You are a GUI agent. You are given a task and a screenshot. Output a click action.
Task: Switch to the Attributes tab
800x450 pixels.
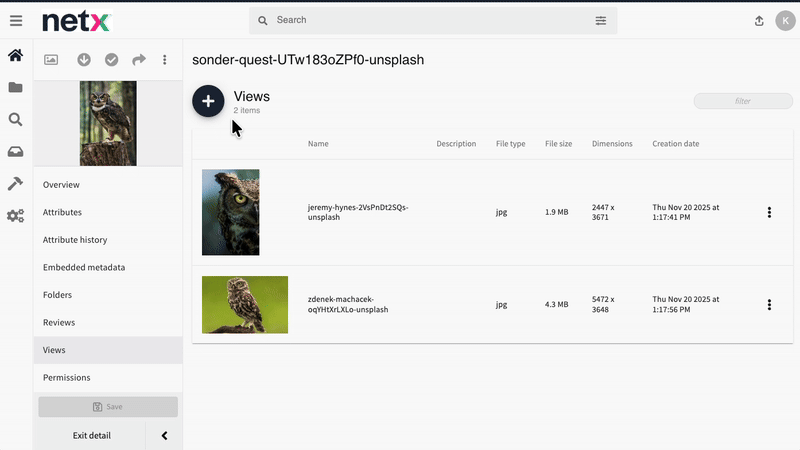pyautogui.click(x=62, y=212)
